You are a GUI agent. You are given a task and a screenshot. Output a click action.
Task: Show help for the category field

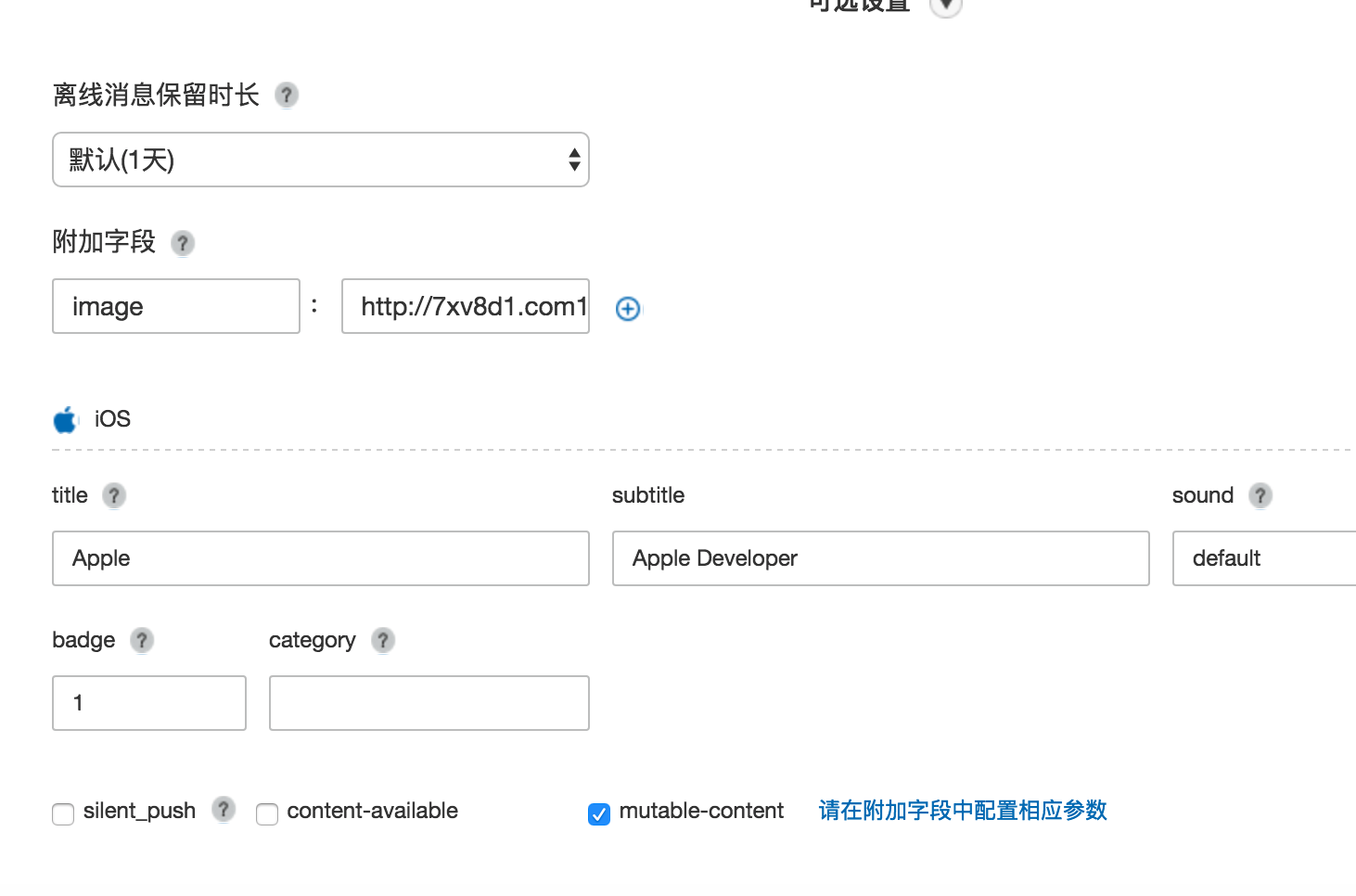[x=383, y=640]
